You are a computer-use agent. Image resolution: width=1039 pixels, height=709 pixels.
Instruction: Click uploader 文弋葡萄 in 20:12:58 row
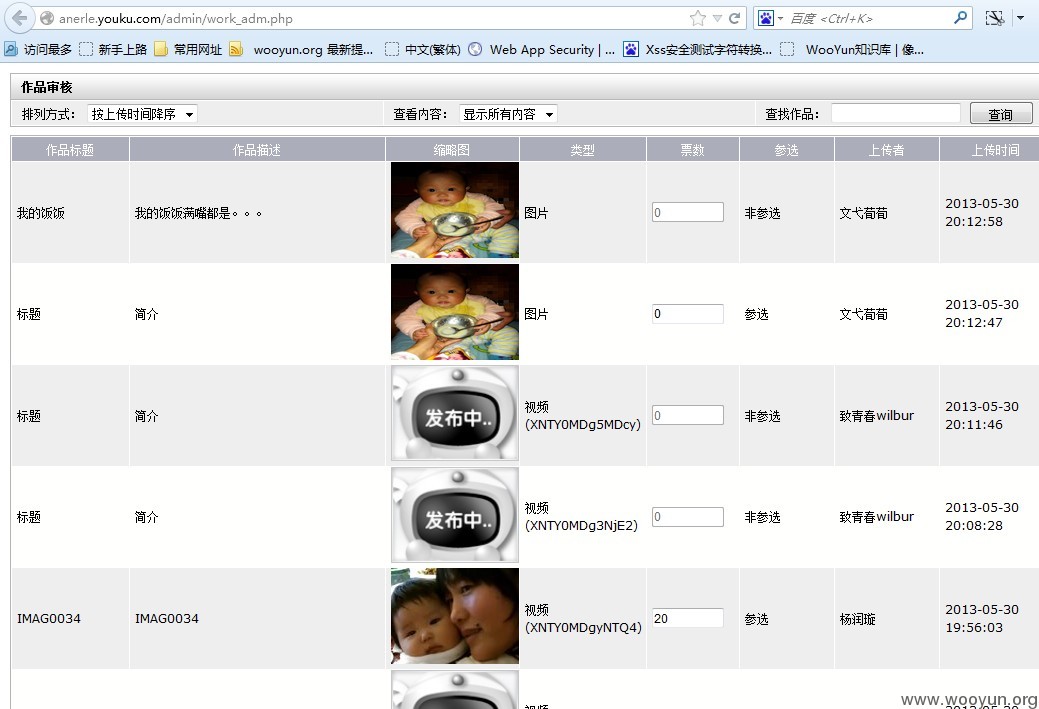coord(863,213)
